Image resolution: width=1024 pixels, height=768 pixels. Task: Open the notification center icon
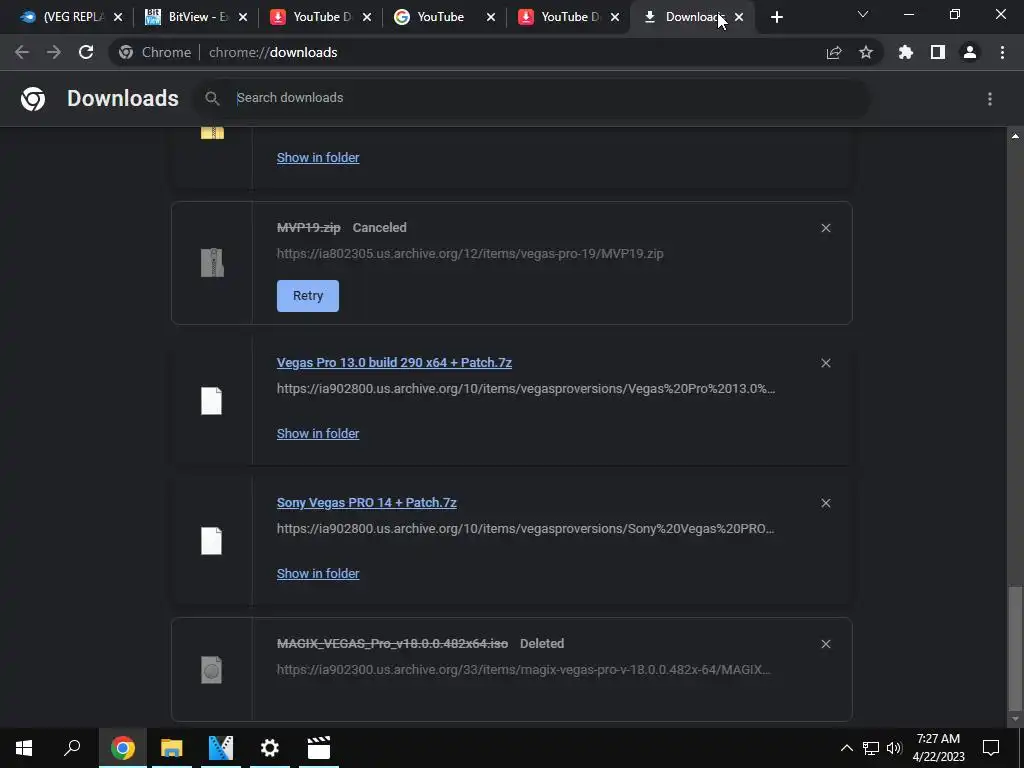click(x=991, y=748)
